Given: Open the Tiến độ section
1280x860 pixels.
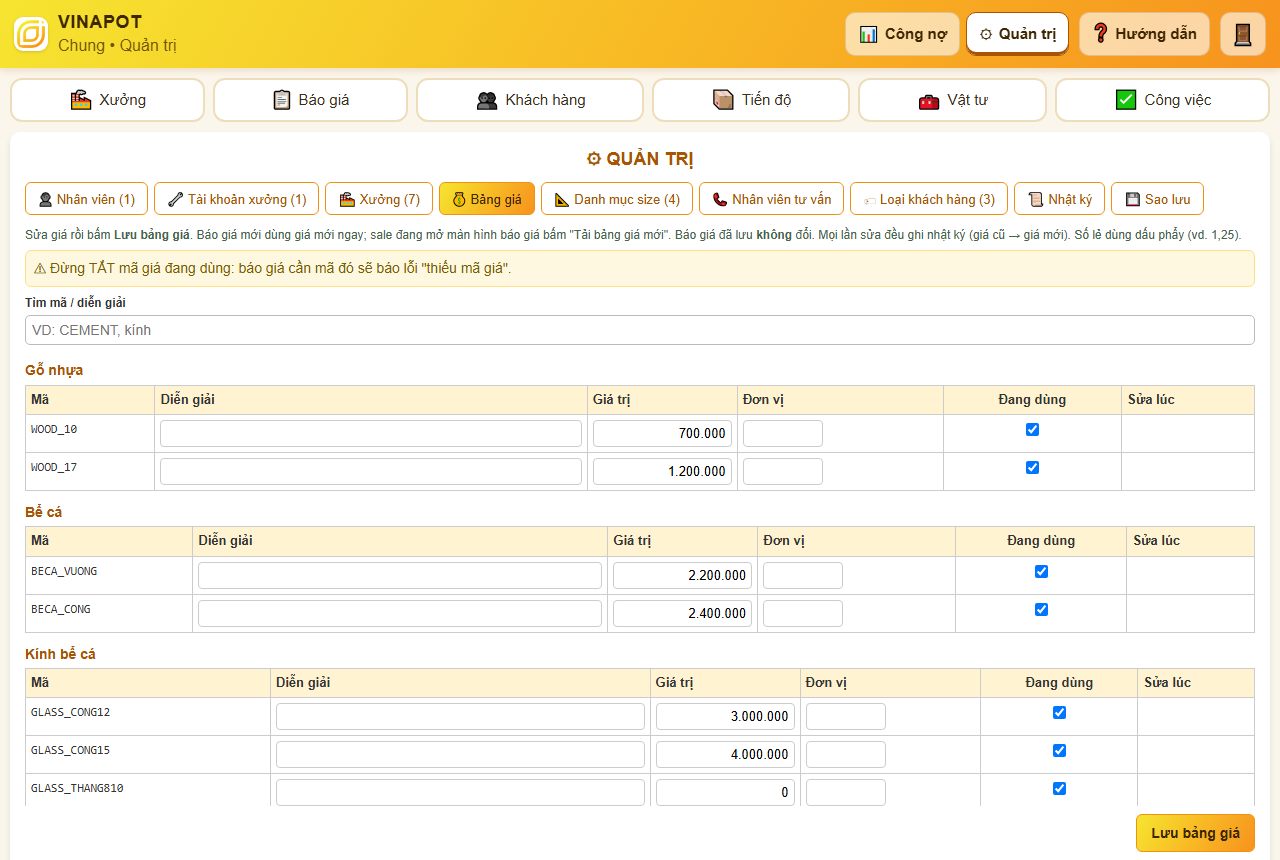Looking at the screenshot, I should [x=751, y=100].
